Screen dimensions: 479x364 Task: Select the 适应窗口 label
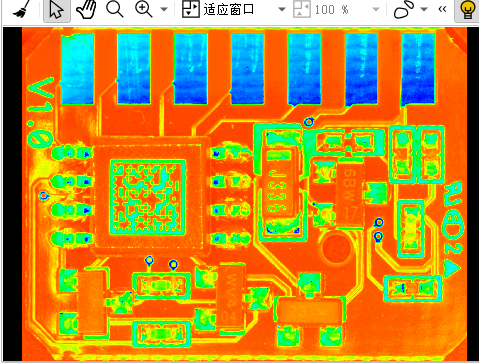tap(229, 10)
